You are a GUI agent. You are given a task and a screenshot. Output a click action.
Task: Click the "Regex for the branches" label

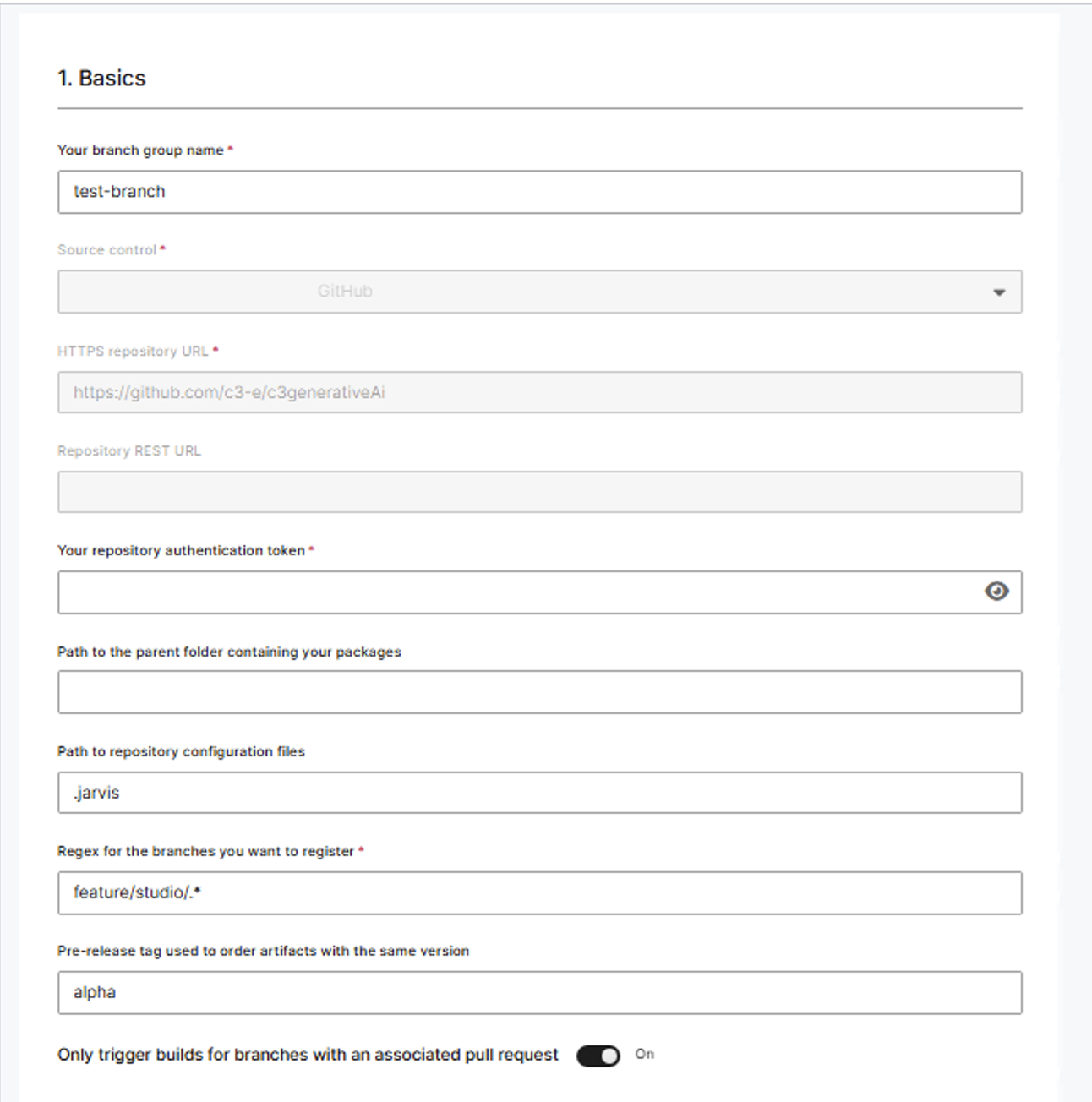205,852
